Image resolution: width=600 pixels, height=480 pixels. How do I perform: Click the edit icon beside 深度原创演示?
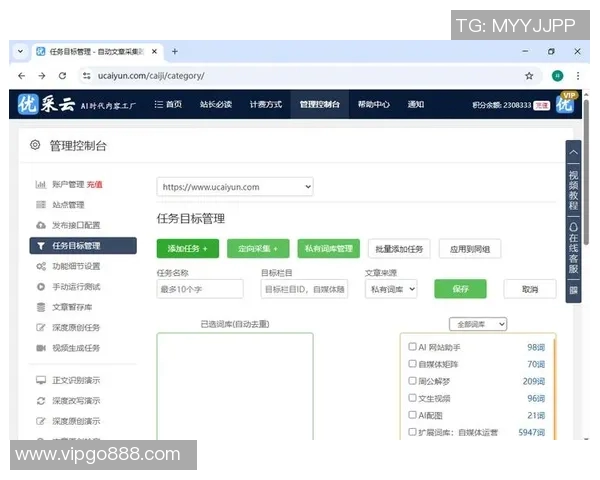[x=41, y=421]
